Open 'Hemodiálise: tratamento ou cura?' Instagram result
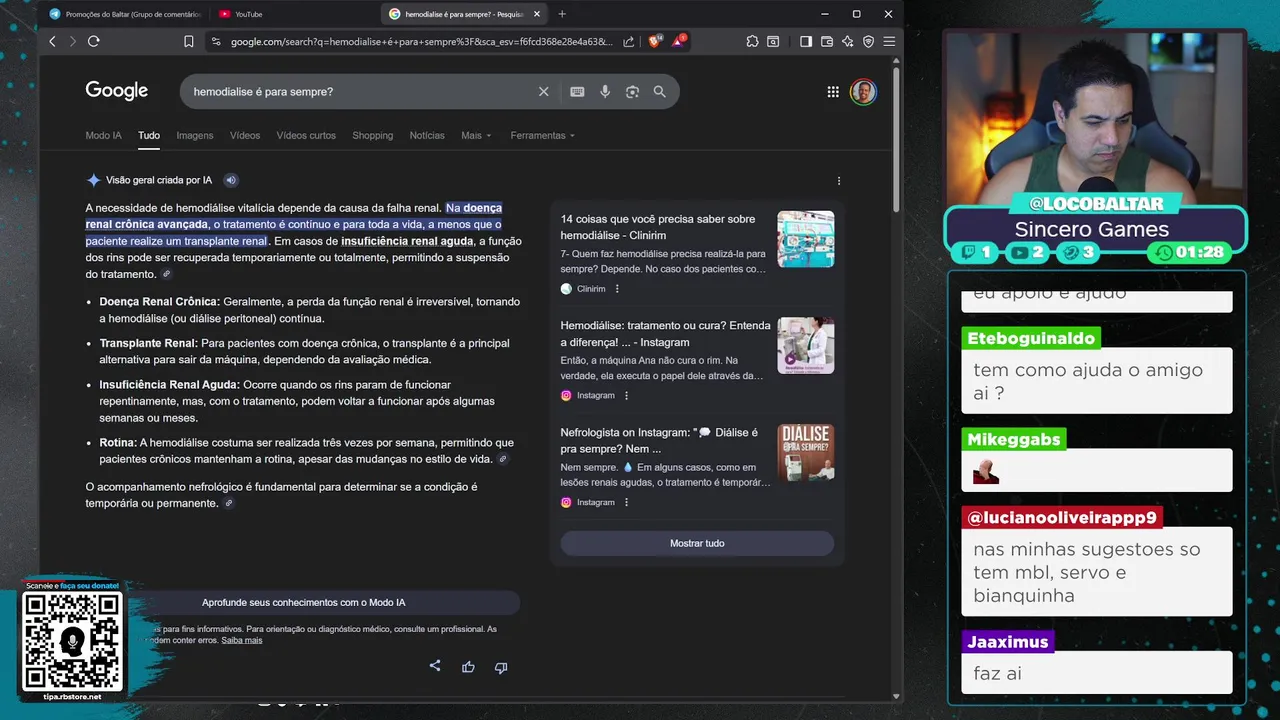 pos(665,334)
